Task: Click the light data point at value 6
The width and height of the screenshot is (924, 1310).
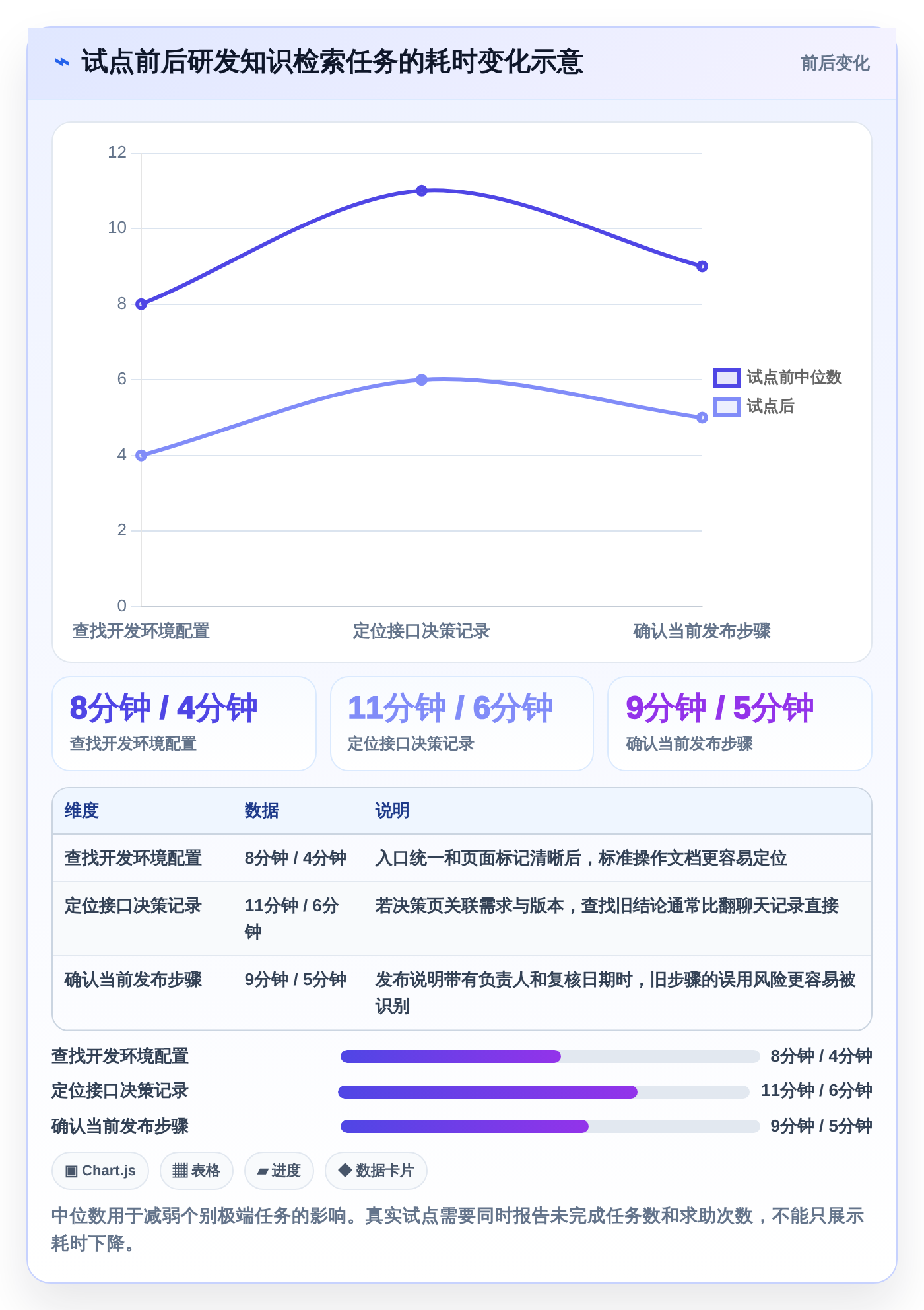Action: [422, 380]
